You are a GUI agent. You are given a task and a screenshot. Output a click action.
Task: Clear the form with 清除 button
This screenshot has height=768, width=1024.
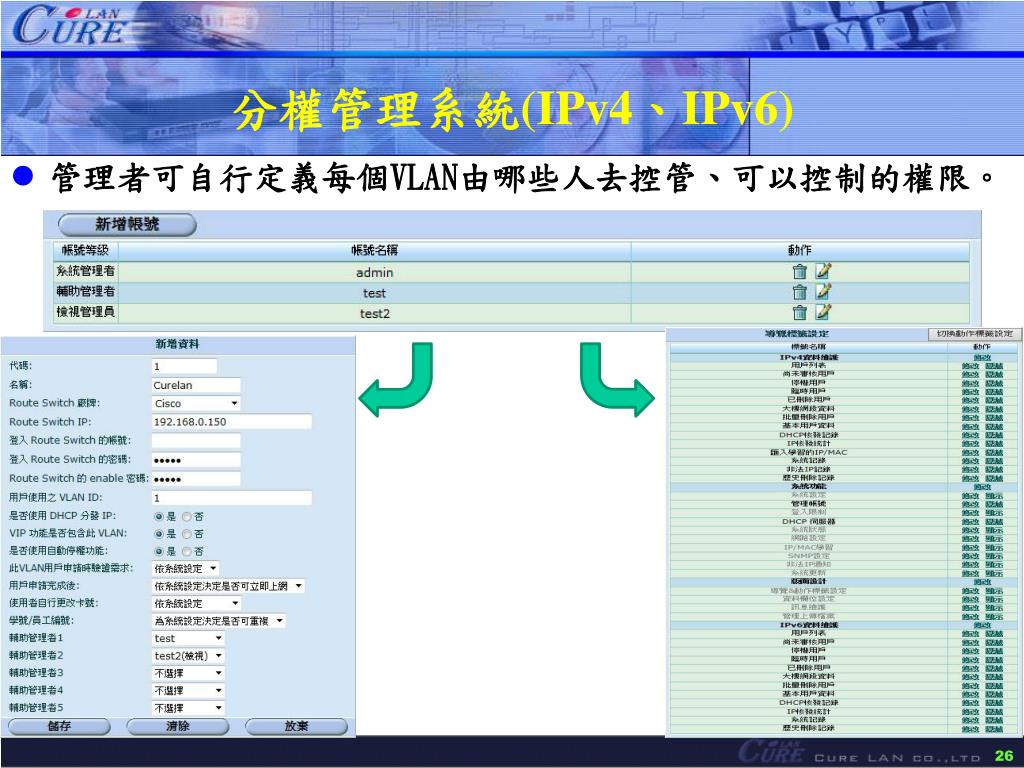pos(178,726)
